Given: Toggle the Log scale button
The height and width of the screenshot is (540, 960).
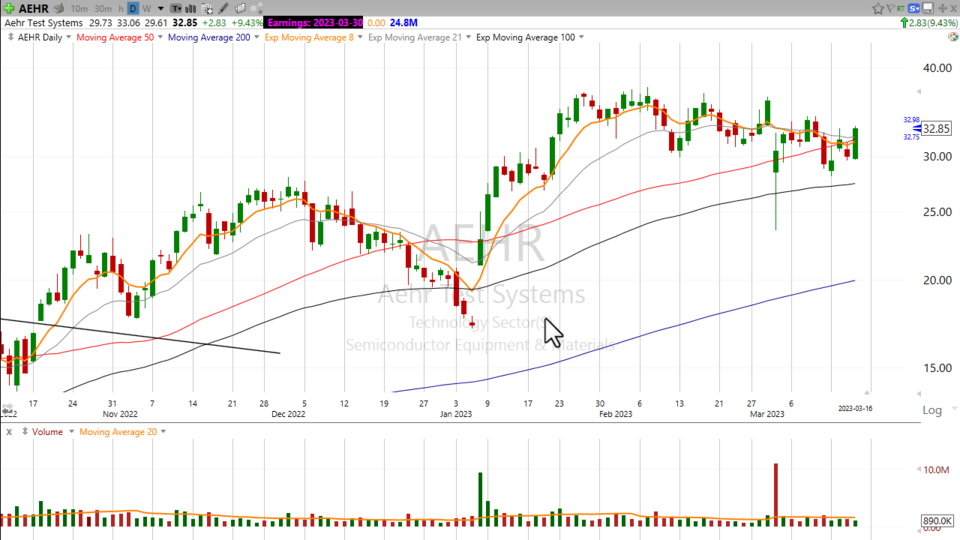Looking at the screenshot, I should pyautogui.click(x=932, y=410).
